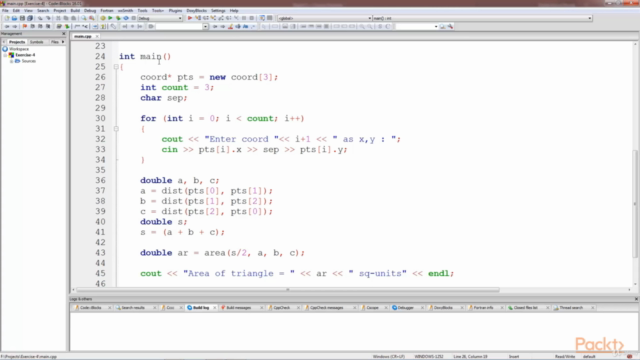The image size is (640, 360).
Task: Open the <global> scope dropdown
Action: [x=324, y=18]
